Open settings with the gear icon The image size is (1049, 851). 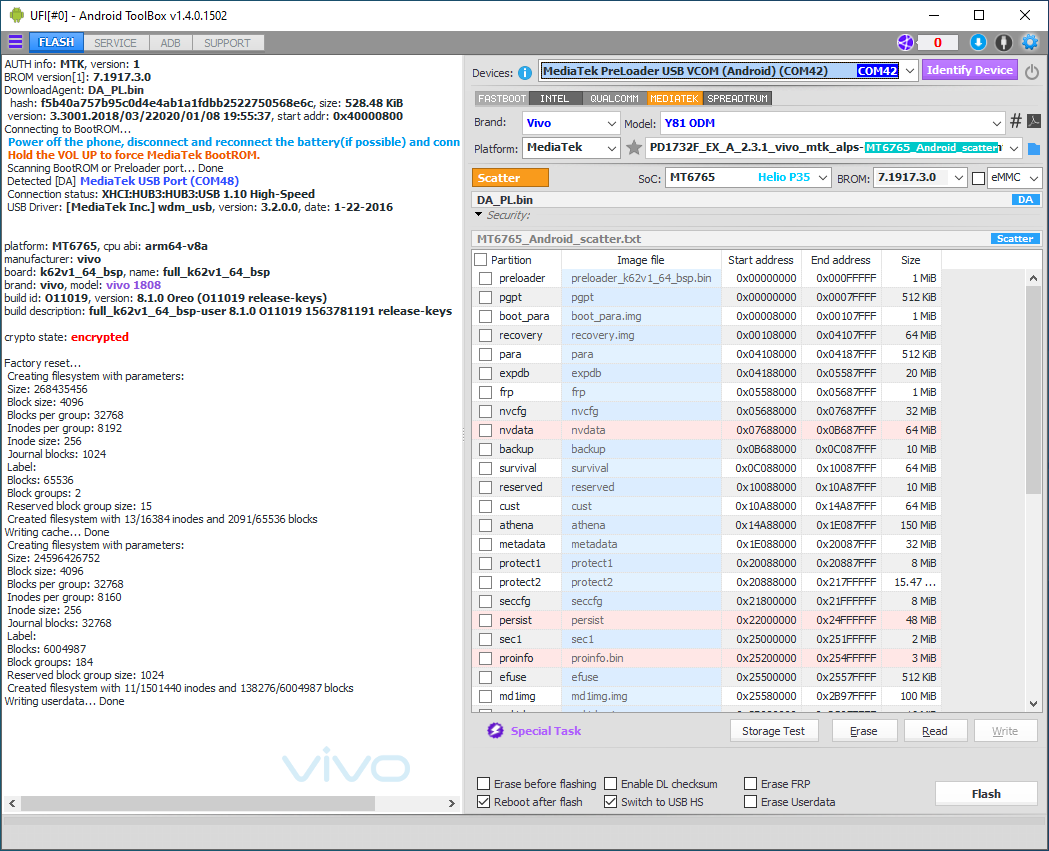pyautogui.click(x=1030, y=42)
